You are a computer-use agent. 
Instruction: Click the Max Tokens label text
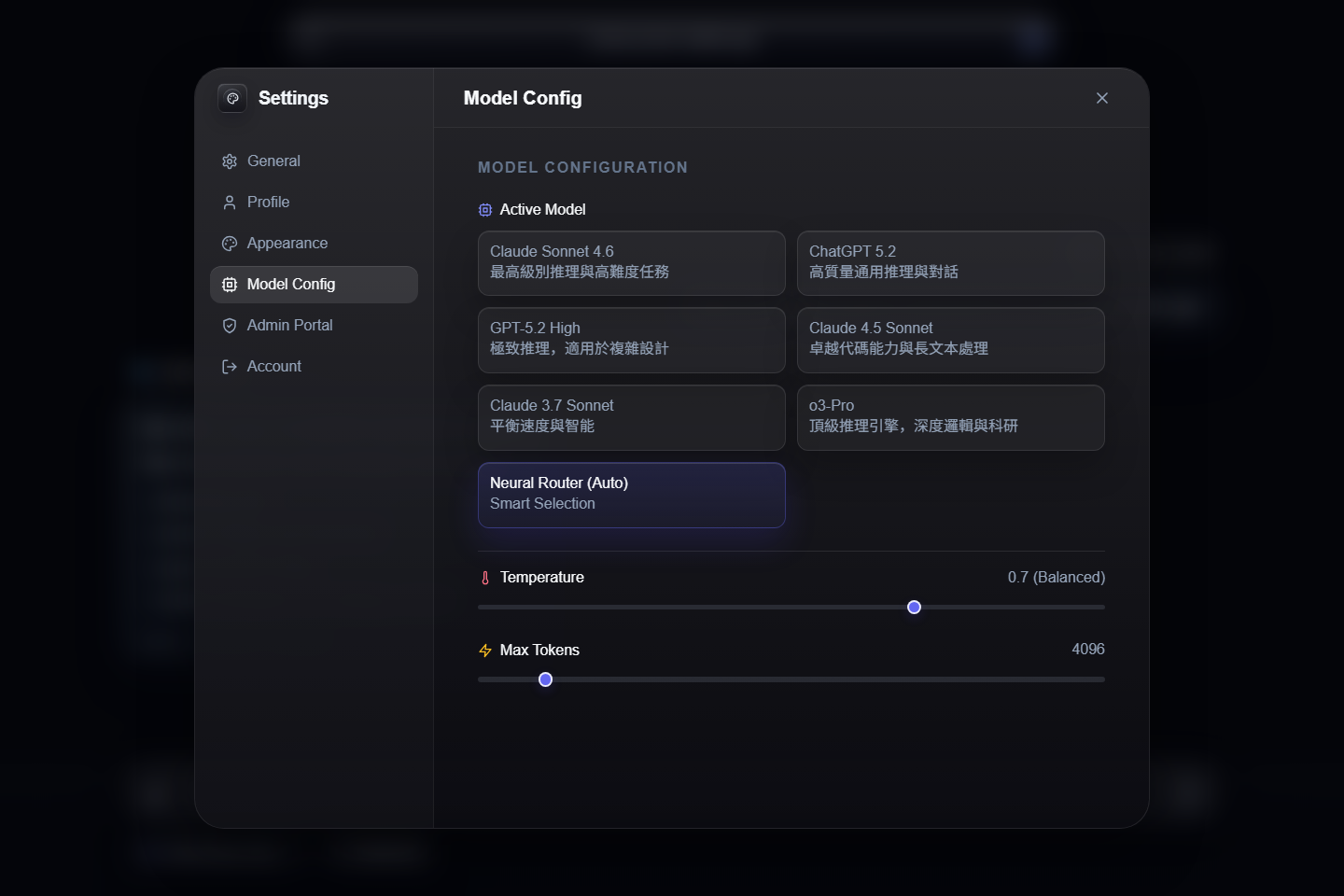tap(539, 651)
